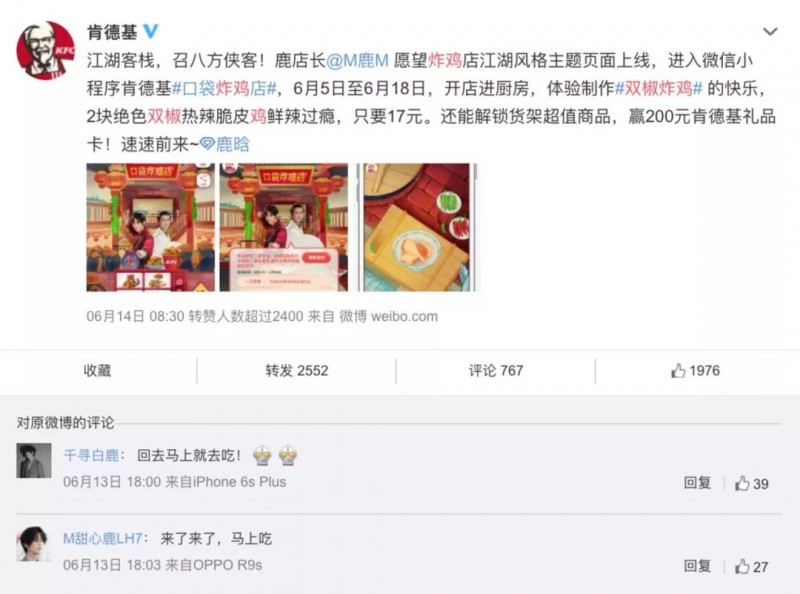800x594 pixels.
Task: Reply to M甜心鹿LH7's comment
Action: (697, 566)
